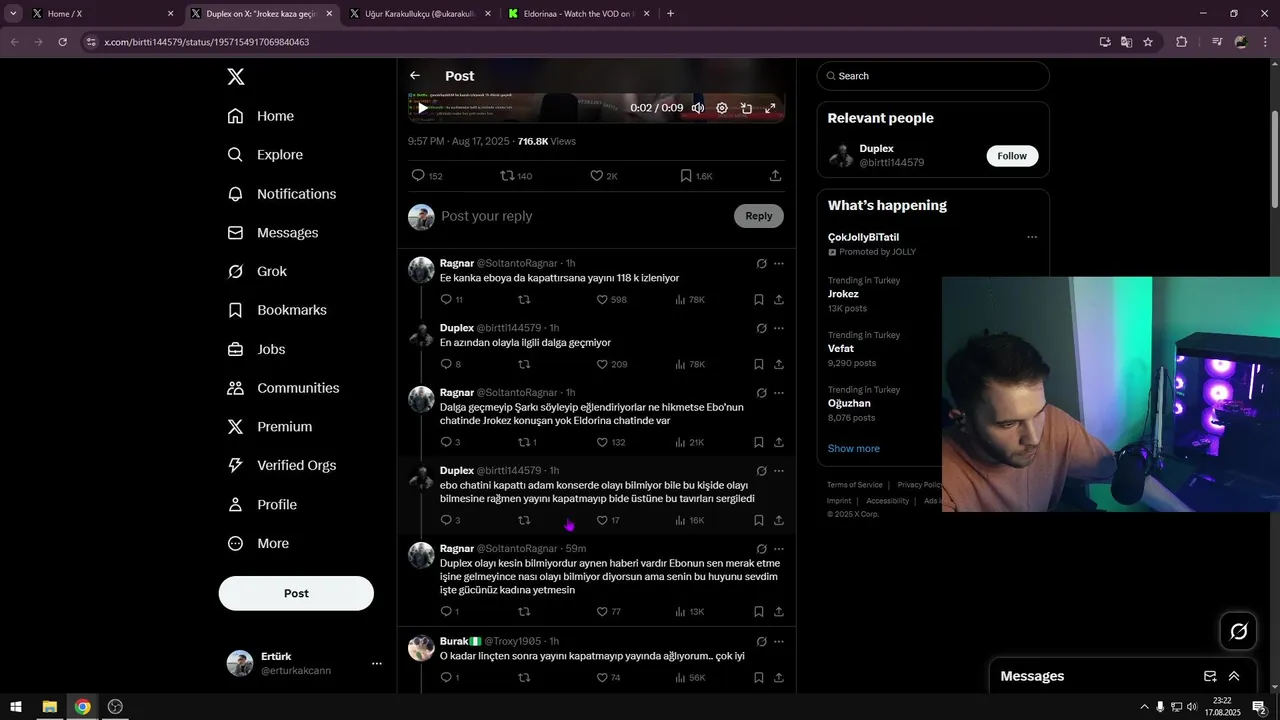
Task: Open Profile in the sidebar
Action: 262,505
